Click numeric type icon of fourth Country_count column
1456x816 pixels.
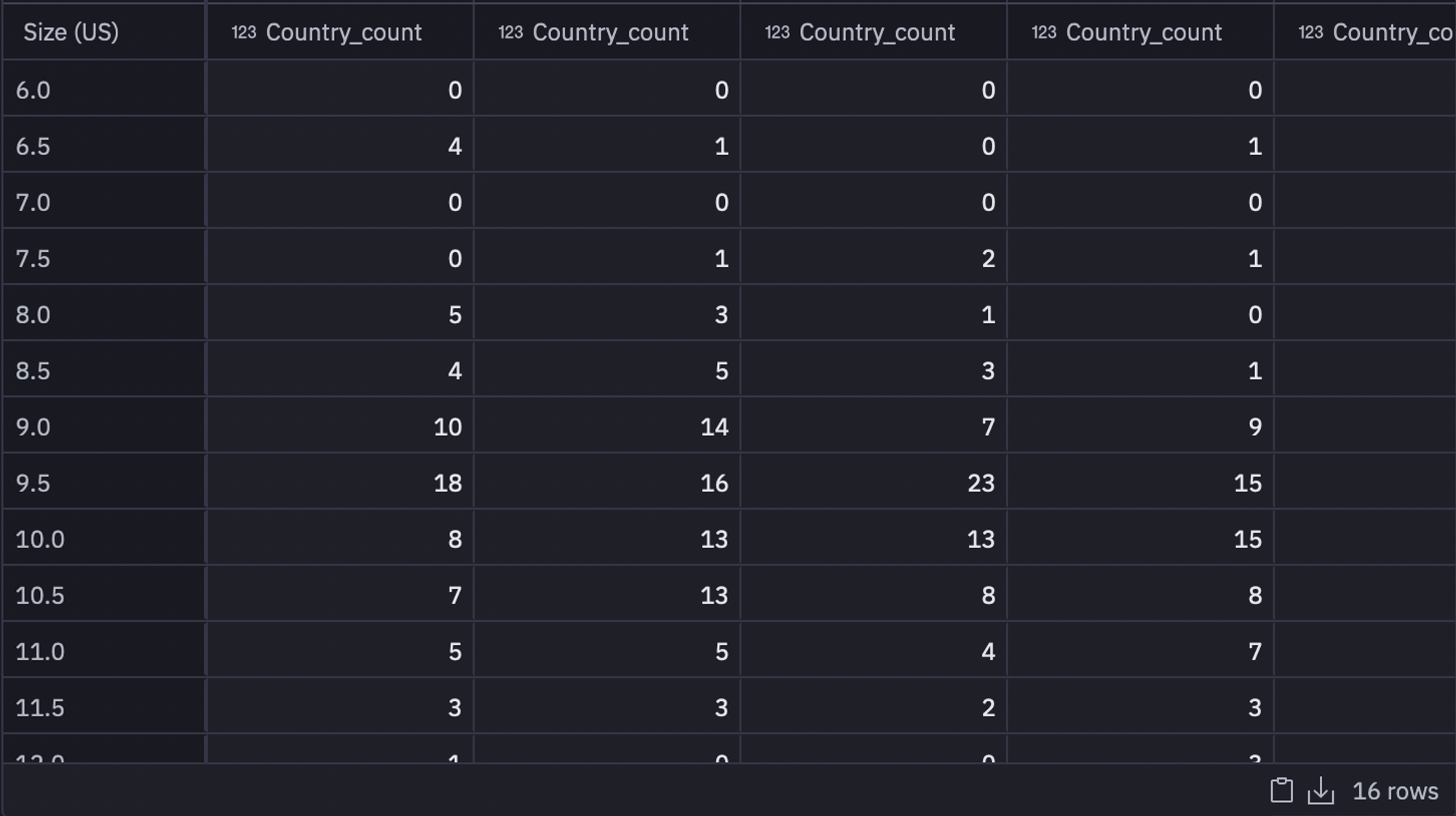(1043, 32)
